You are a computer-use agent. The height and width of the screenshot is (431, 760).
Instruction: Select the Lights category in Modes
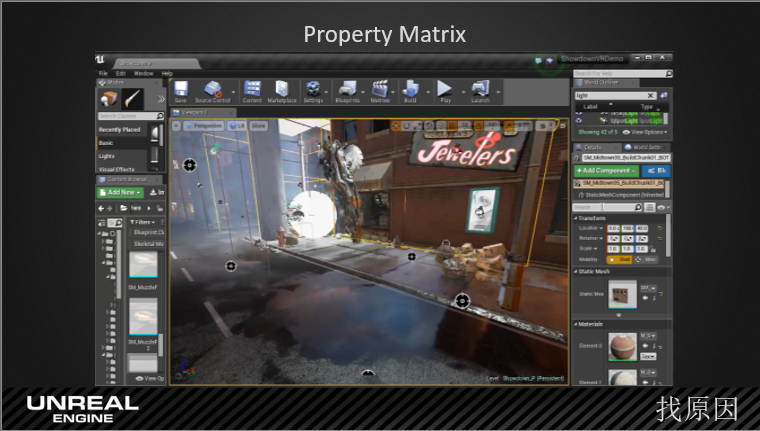[107, 156]
